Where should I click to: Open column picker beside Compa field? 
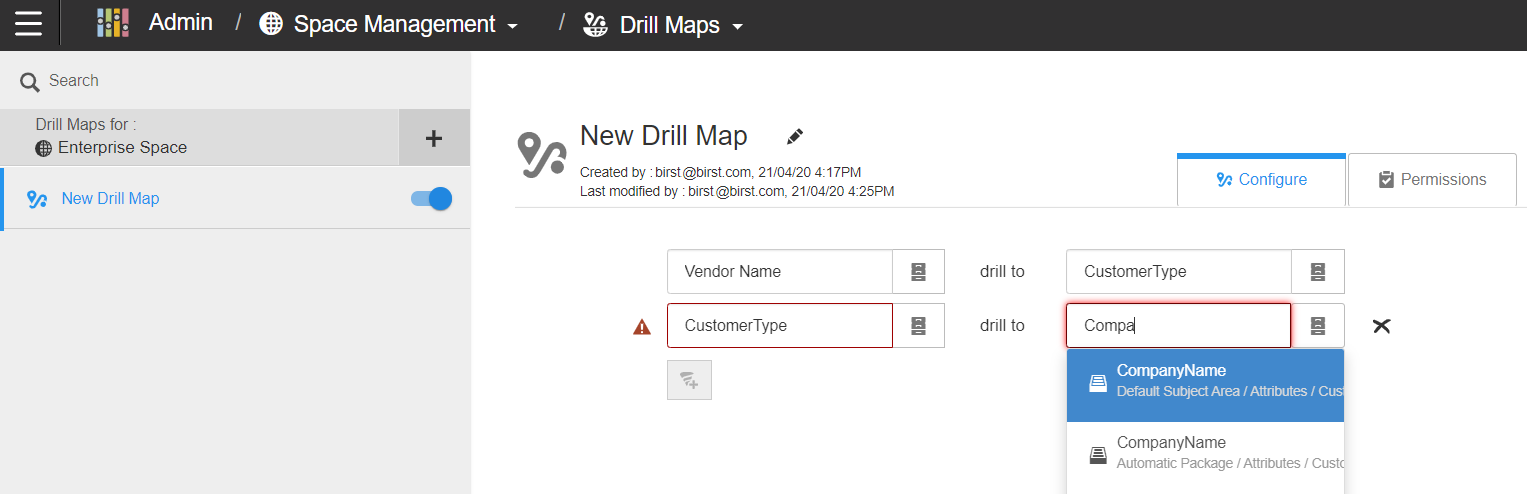click(x=1318, y=325)
